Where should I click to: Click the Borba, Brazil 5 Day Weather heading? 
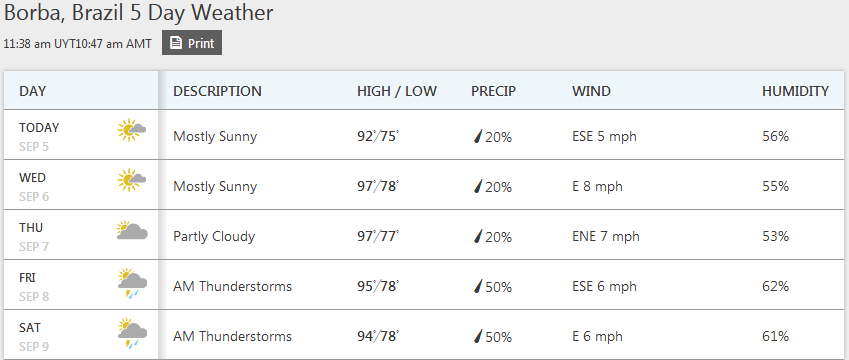(139, 13)
